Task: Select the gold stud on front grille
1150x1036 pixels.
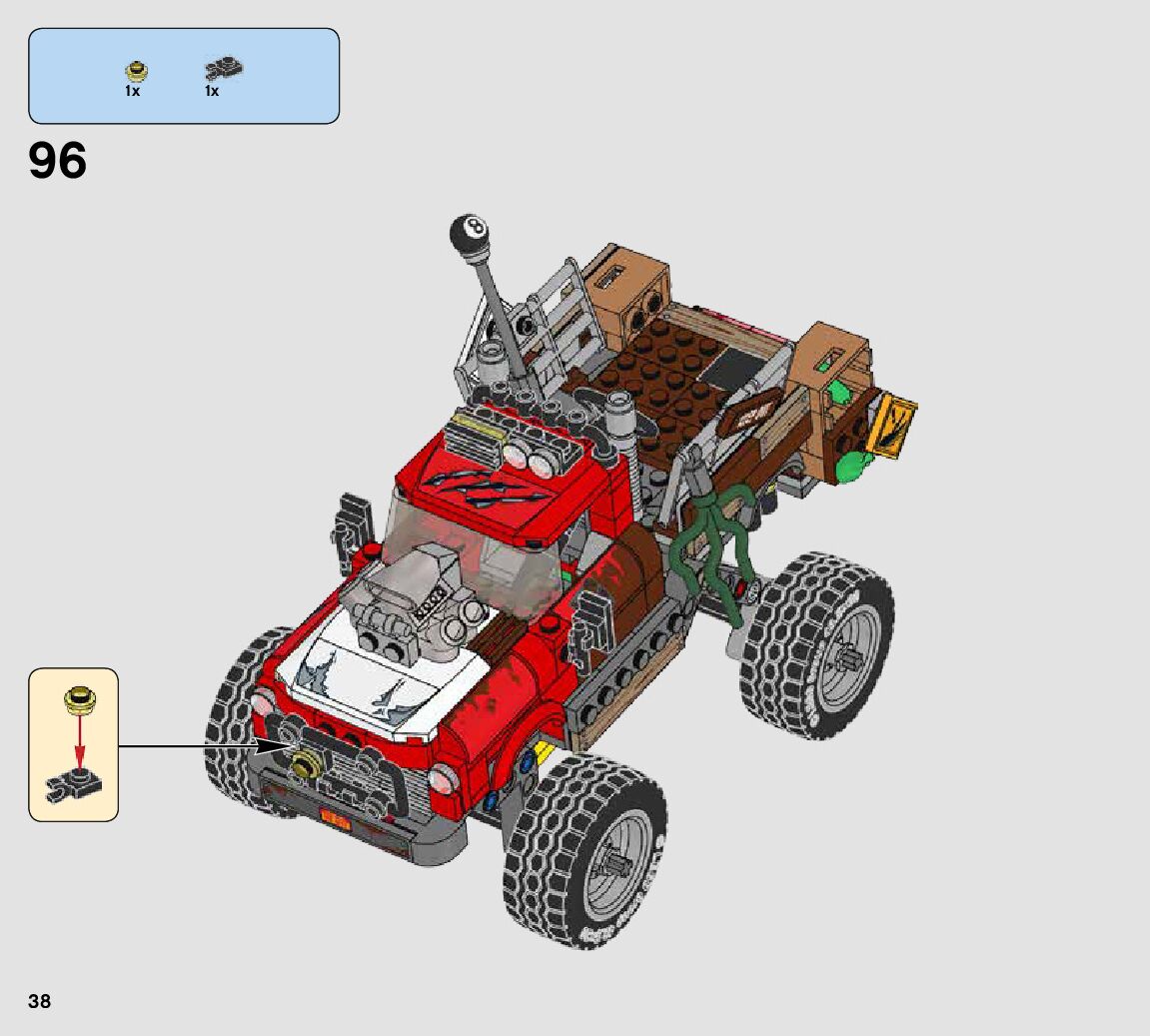Action: tap(303, 767)
